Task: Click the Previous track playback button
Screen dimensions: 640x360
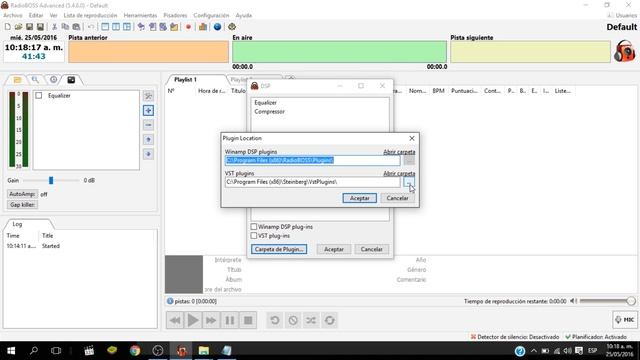Action: pyautogui.click(x=175, y=320)
